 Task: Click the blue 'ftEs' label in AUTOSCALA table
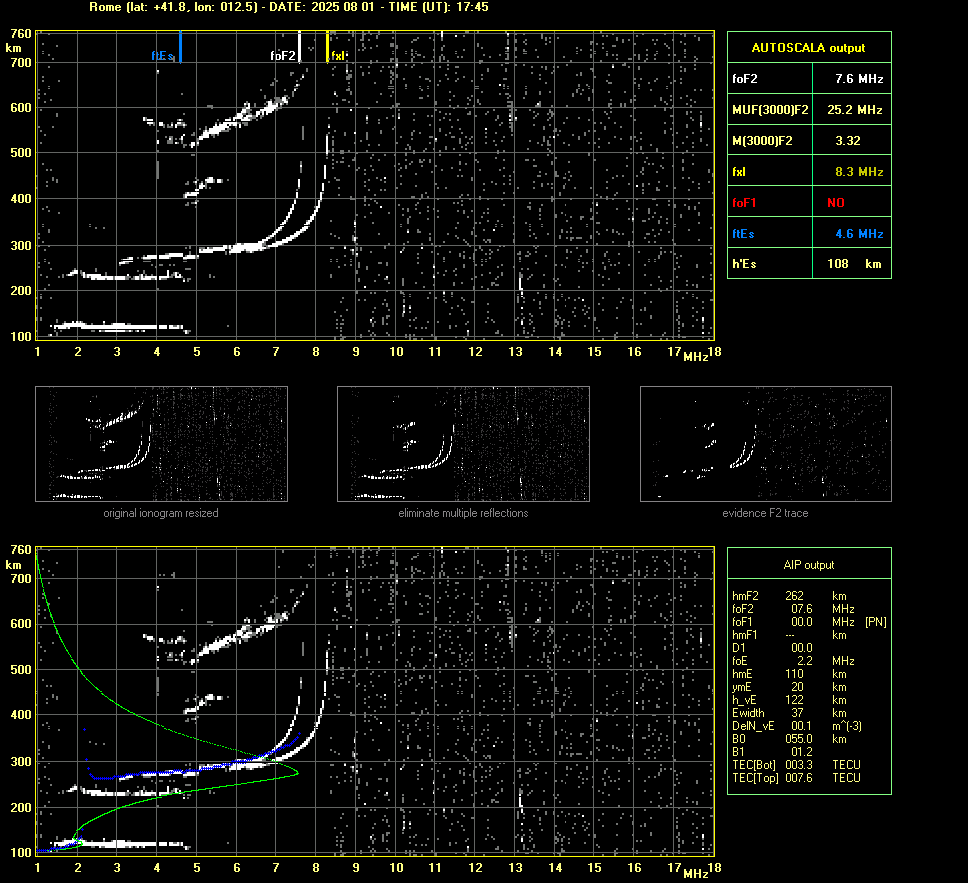(x=743, y=233)
